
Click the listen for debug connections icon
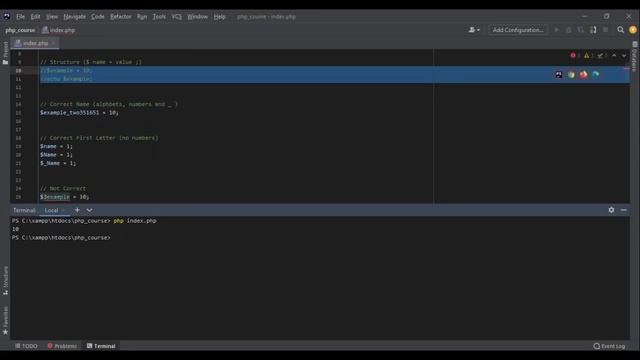[x=593, y=30]
